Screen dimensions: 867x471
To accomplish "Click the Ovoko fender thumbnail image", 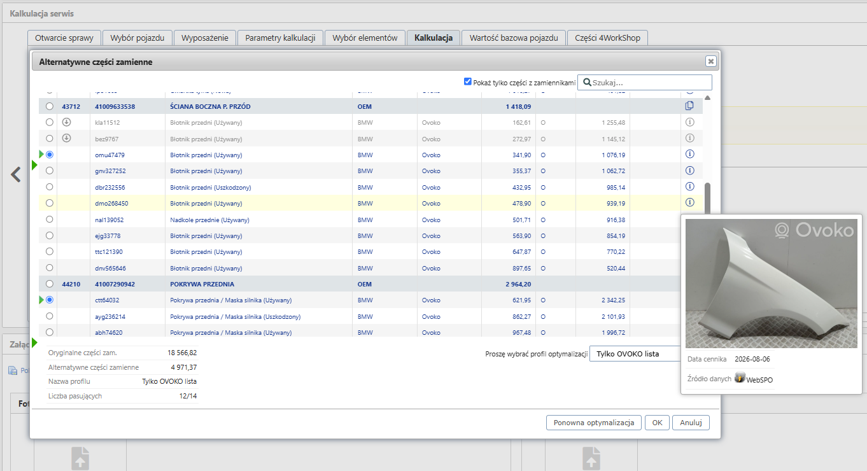I will tap(771, 283).
